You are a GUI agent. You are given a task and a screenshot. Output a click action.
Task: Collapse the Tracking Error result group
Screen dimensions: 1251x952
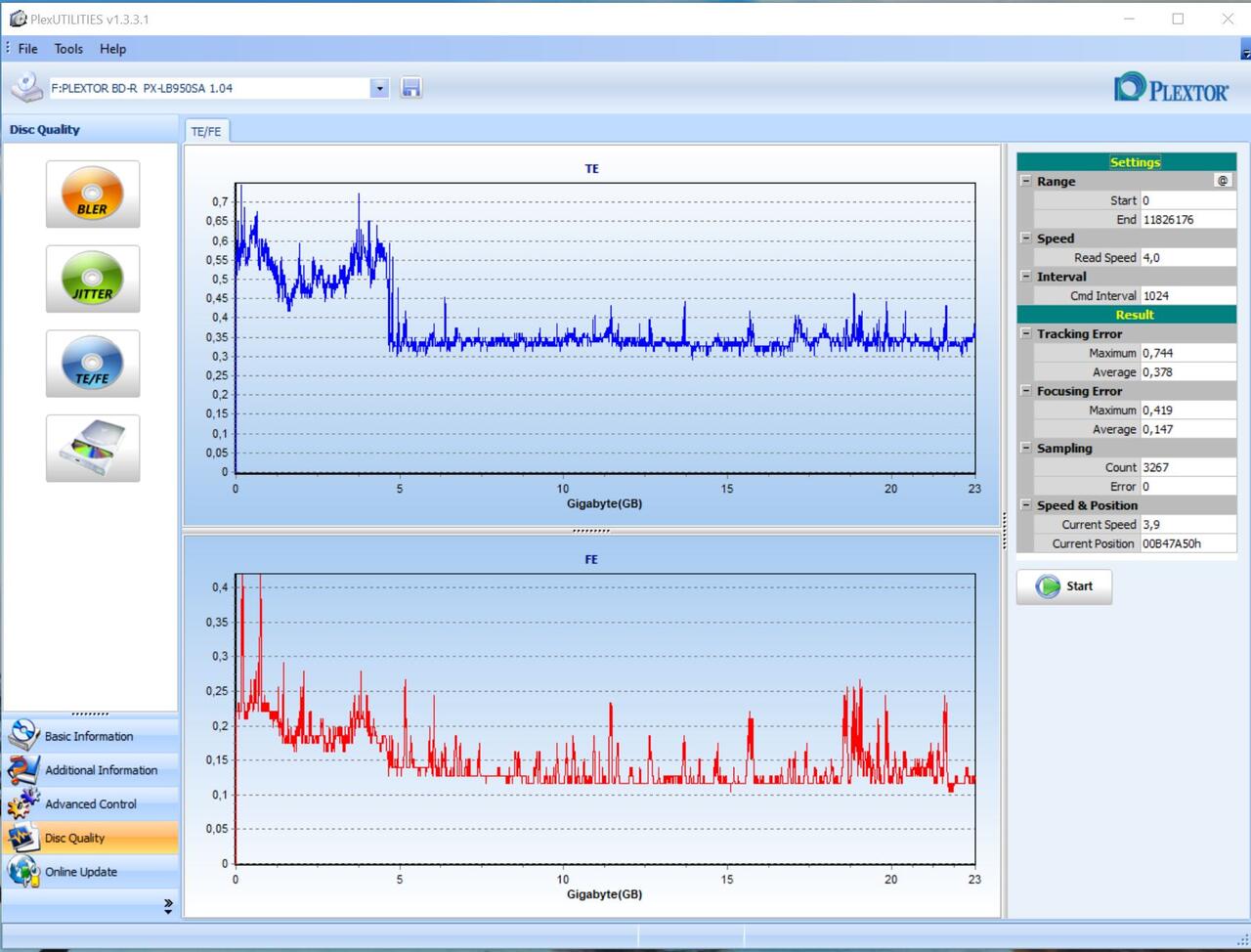(1025, 333)
